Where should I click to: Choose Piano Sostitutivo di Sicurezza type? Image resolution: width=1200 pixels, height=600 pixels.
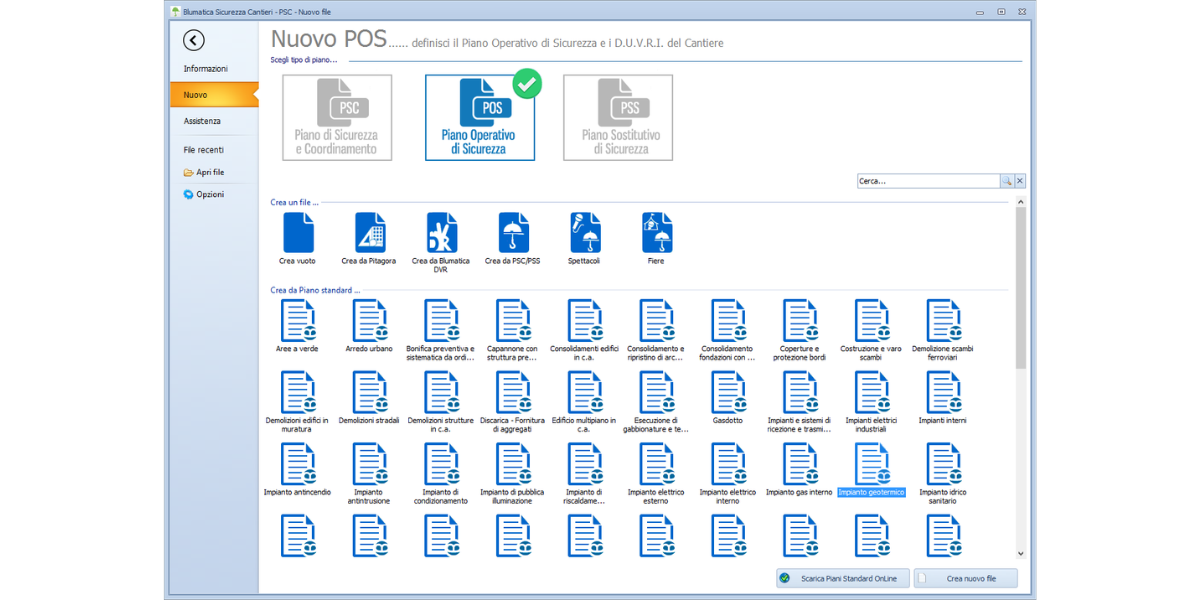click(x=618, y=118)
